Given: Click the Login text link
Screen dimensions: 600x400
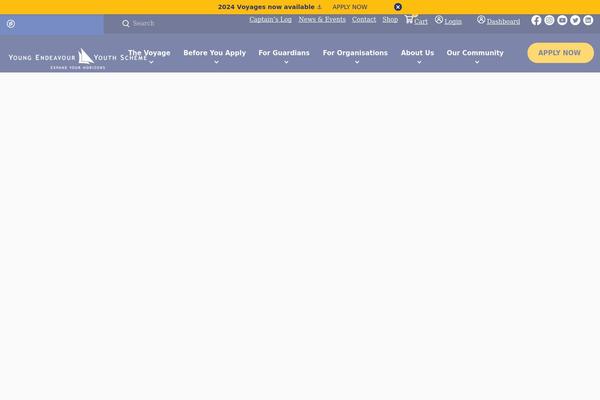Looking at the screenshot, I should click(x=453, y=21).
